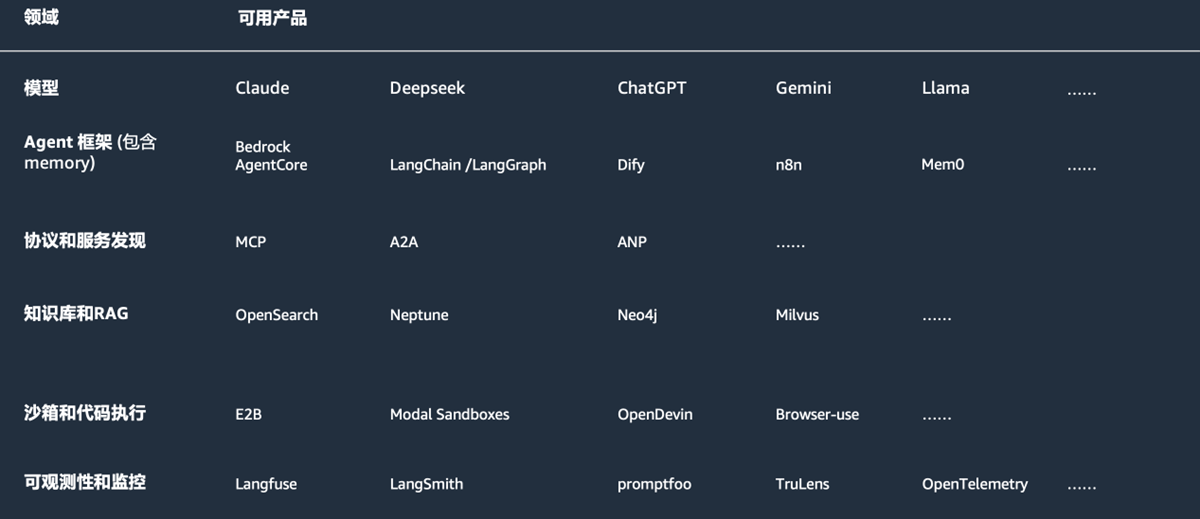Select the A2A protocol entry
The width and height of the screenshot is (1200, 519).
[x=404, y=242]
